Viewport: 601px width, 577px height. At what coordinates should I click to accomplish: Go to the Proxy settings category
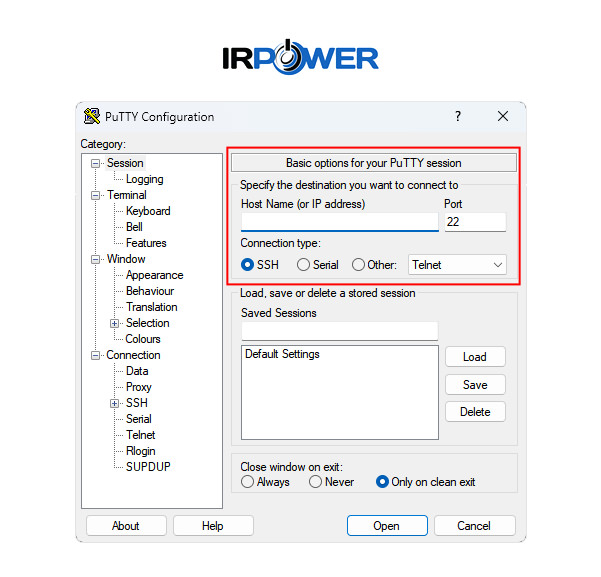(x=138, y=387)
